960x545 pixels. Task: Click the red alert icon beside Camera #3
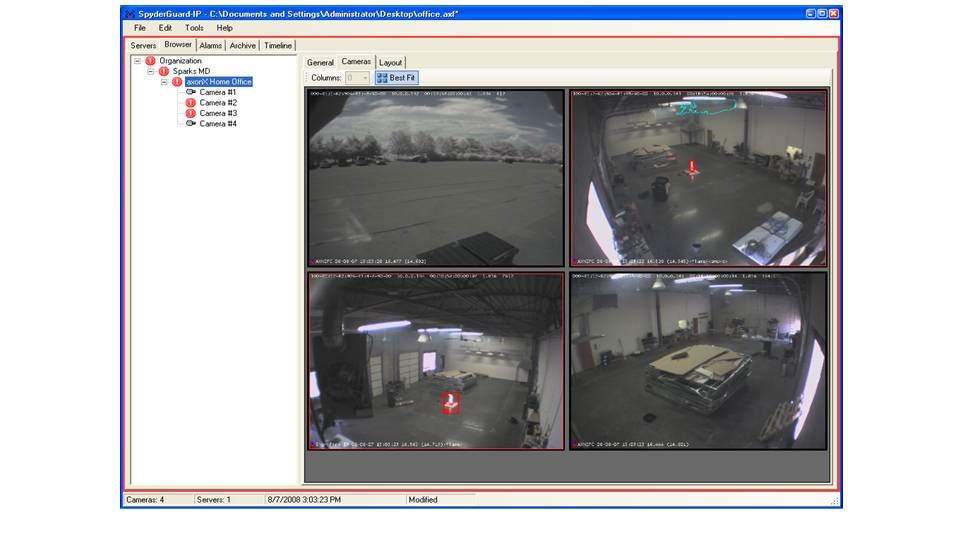click(190, 113)
